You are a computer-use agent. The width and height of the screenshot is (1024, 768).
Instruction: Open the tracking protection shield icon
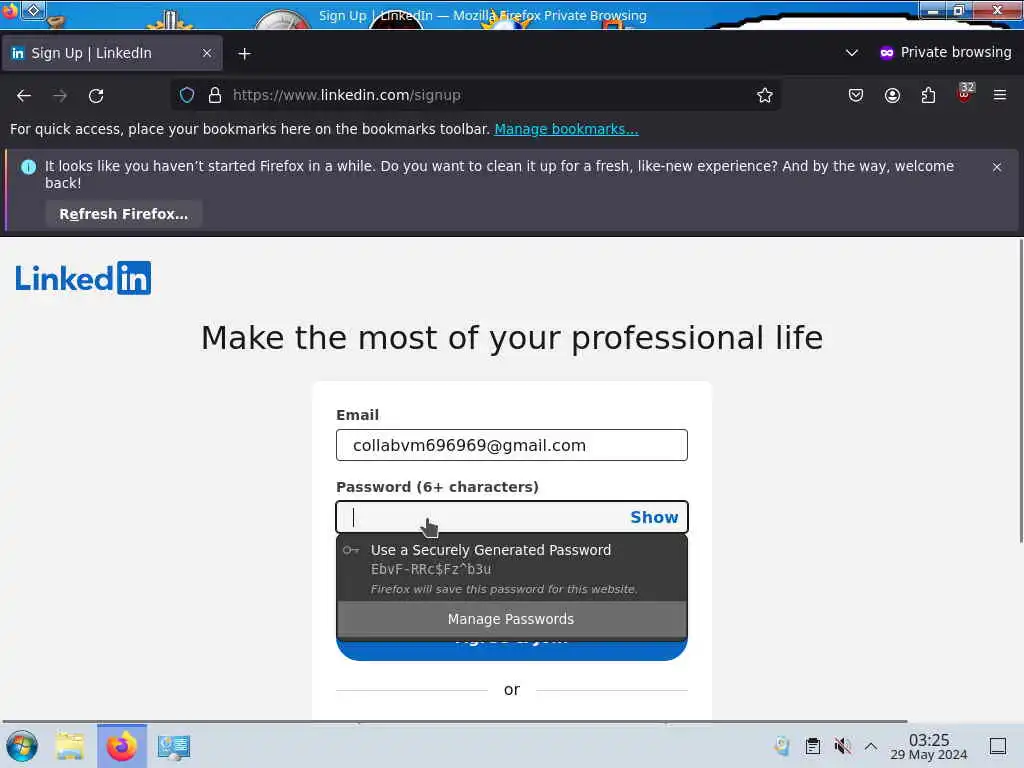click(x=187, y=95)
